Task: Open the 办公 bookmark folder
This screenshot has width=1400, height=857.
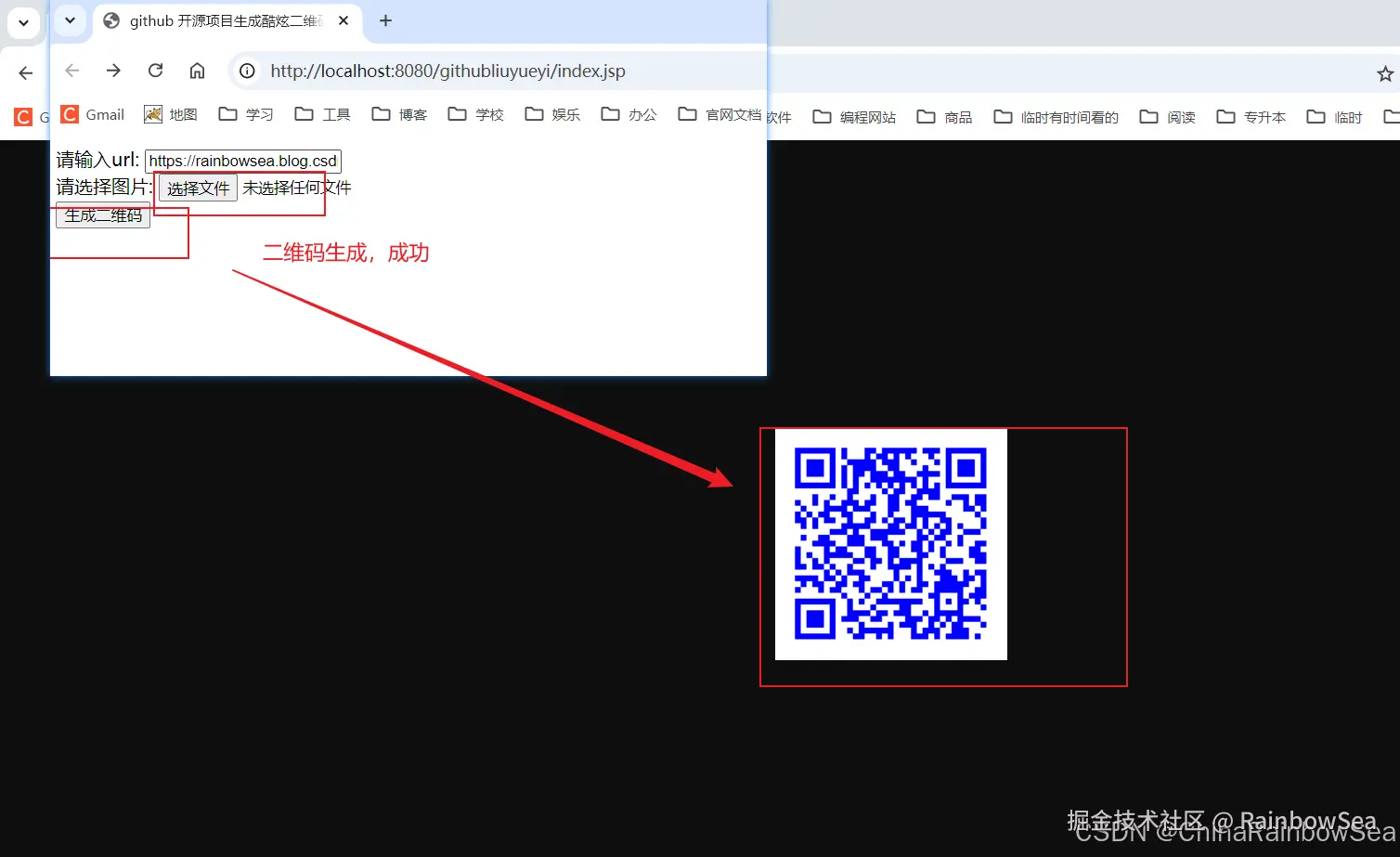Action: coord(629,114)
